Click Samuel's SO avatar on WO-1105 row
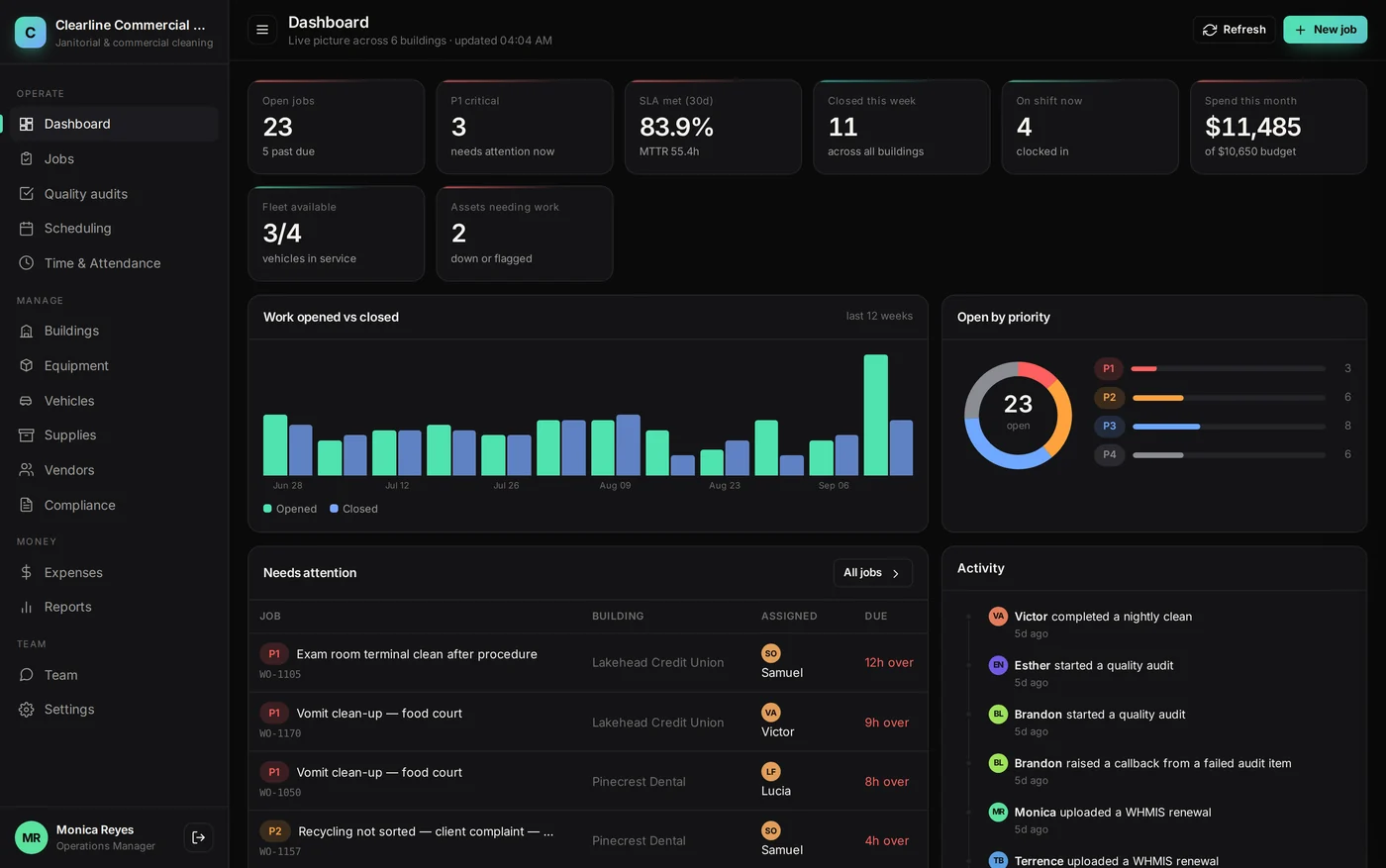 pyautogui.click(x=770, y=653)
